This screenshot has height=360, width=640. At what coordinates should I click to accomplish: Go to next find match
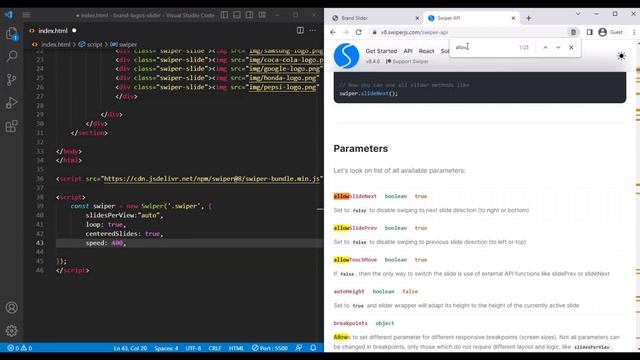(x=558, y=47)
